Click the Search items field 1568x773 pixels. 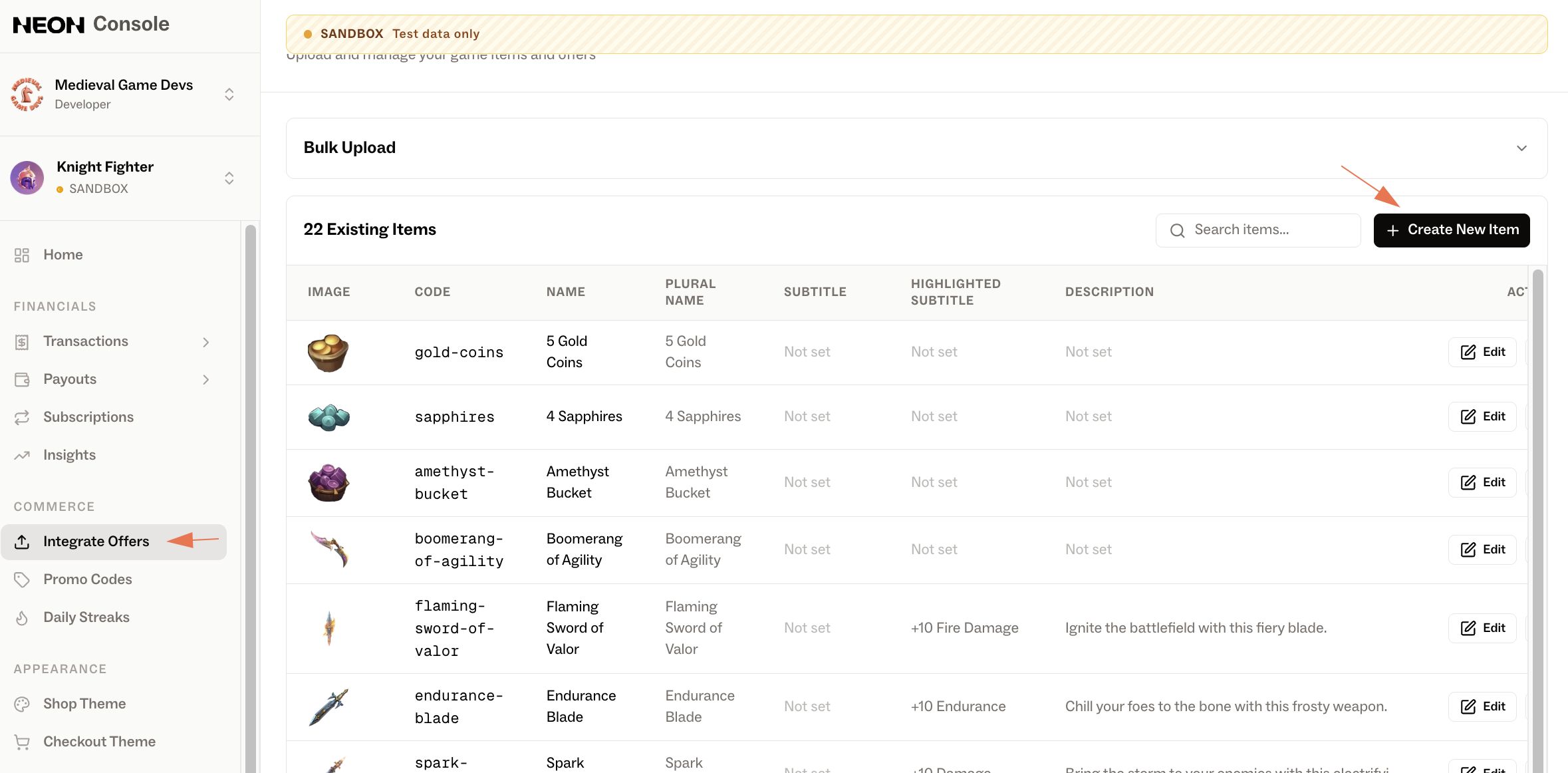pyautogui.click(x=1258, y=230)
